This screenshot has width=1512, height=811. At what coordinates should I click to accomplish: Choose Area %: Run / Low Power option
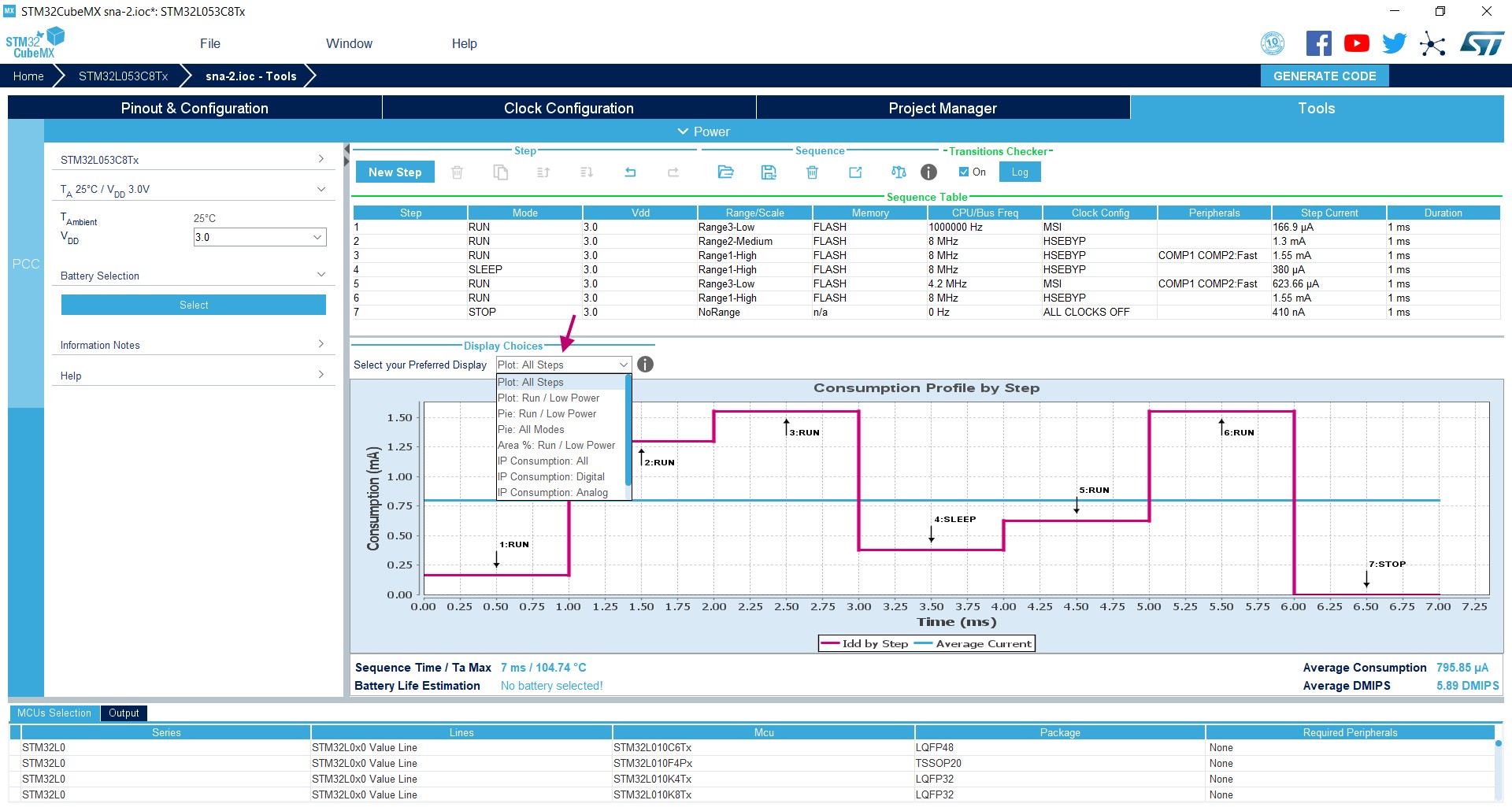click(561, 446)
